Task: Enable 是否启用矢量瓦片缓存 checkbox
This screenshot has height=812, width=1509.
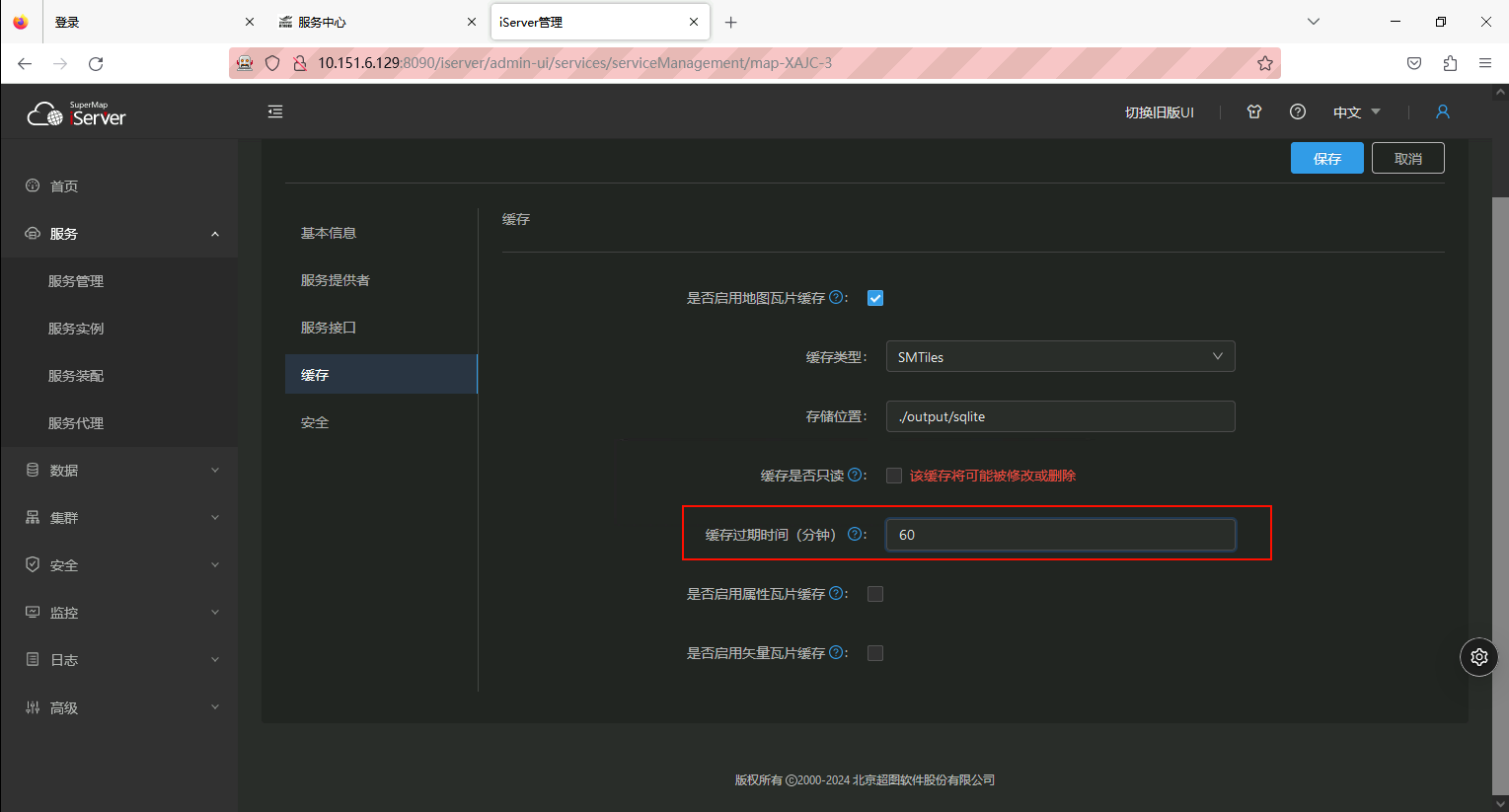Action: [x=875, y=653]
